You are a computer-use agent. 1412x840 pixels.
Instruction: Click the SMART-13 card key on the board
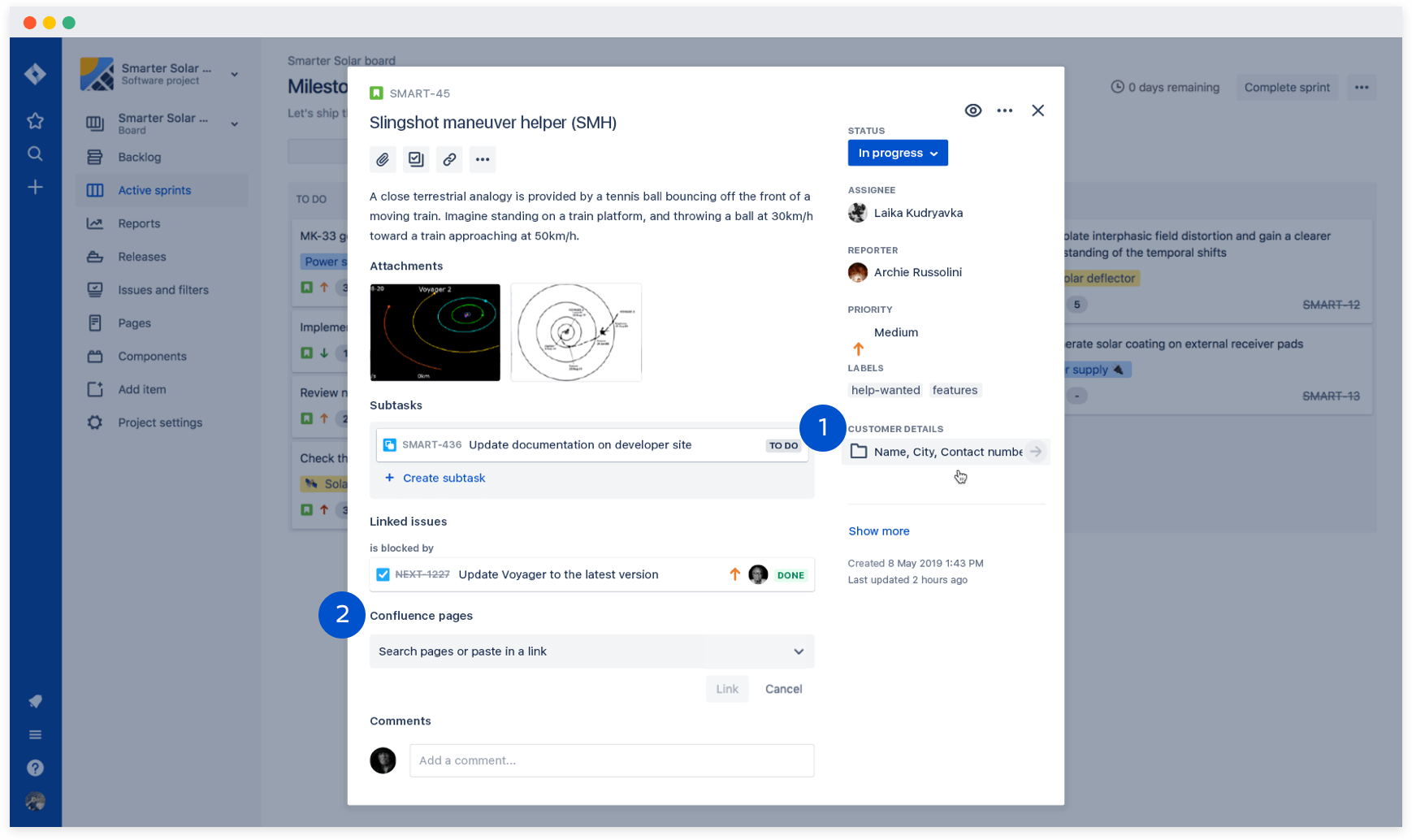(x=1331, y=396)
